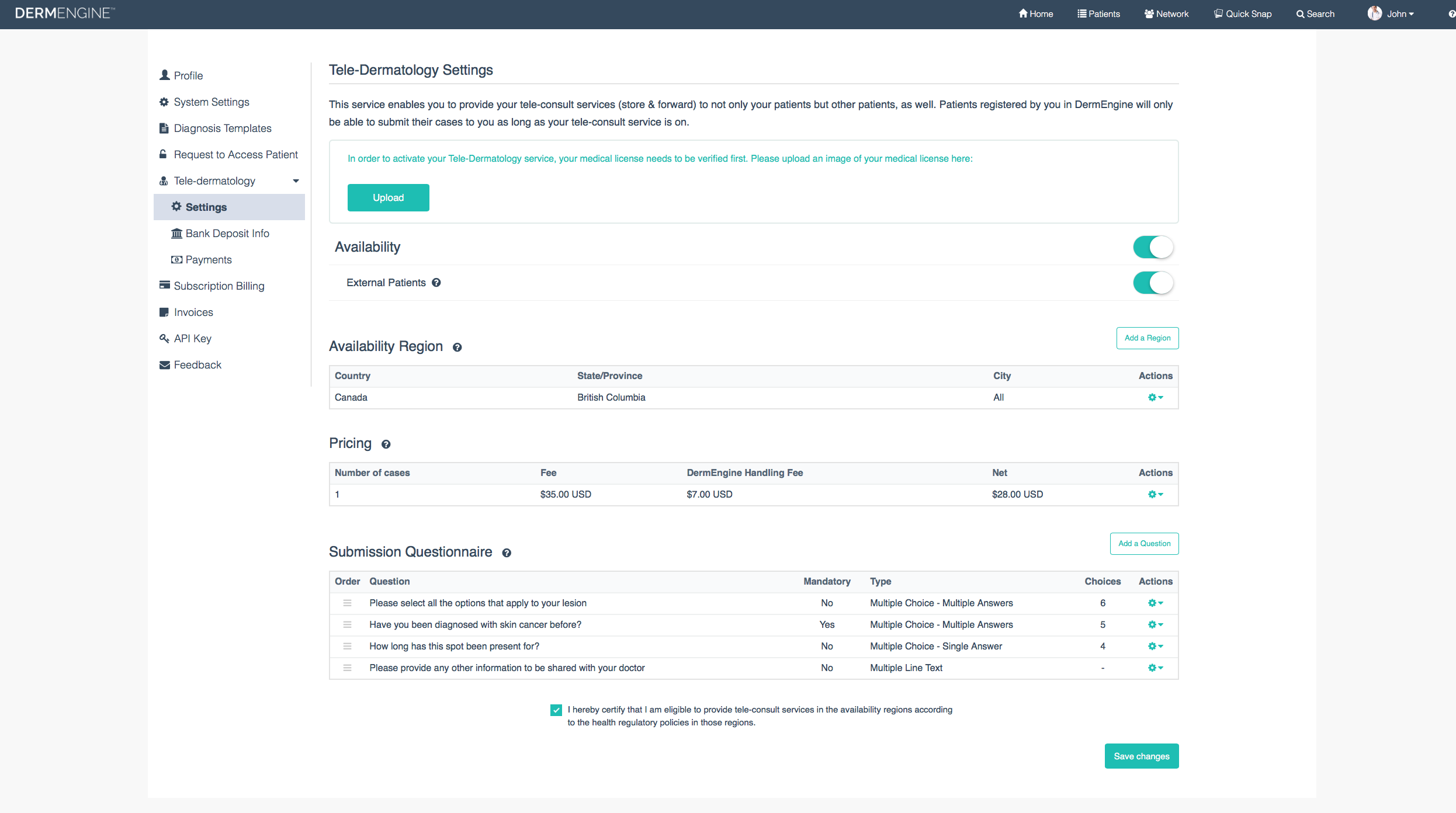Go to Subscription Billing page

pos(219,286)
